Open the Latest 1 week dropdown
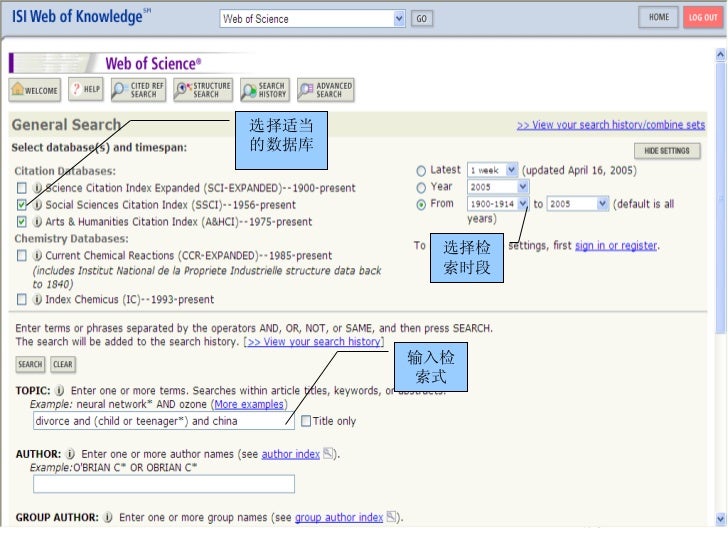 point(492,170)
